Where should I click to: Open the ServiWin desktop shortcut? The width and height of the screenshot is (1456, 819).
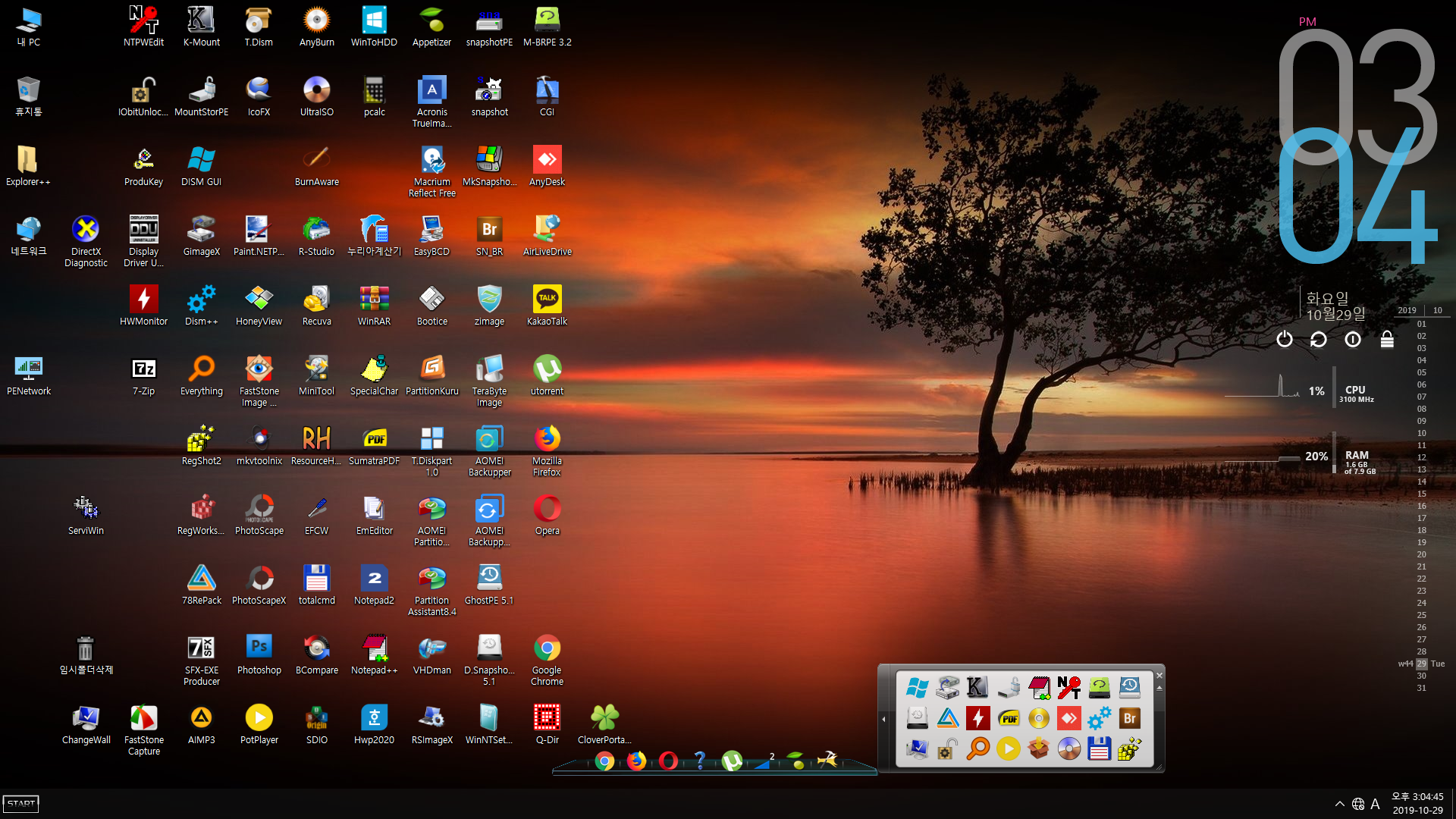pyautogui.click(x=86, y=515)
